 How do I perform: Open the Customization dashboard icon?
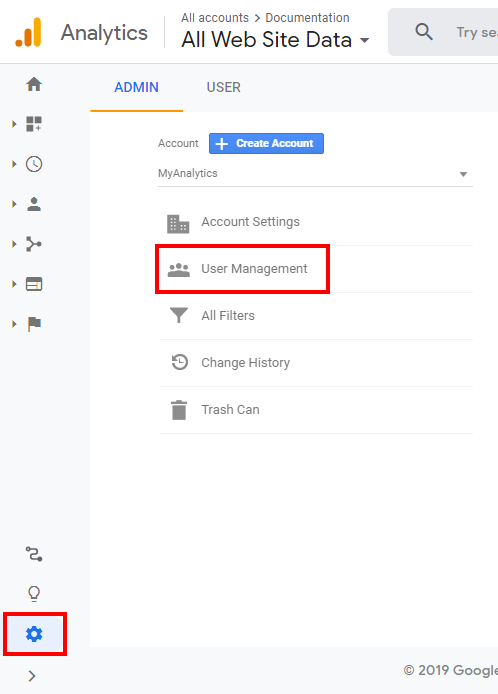pyautogui.click(x=34, y=124)
